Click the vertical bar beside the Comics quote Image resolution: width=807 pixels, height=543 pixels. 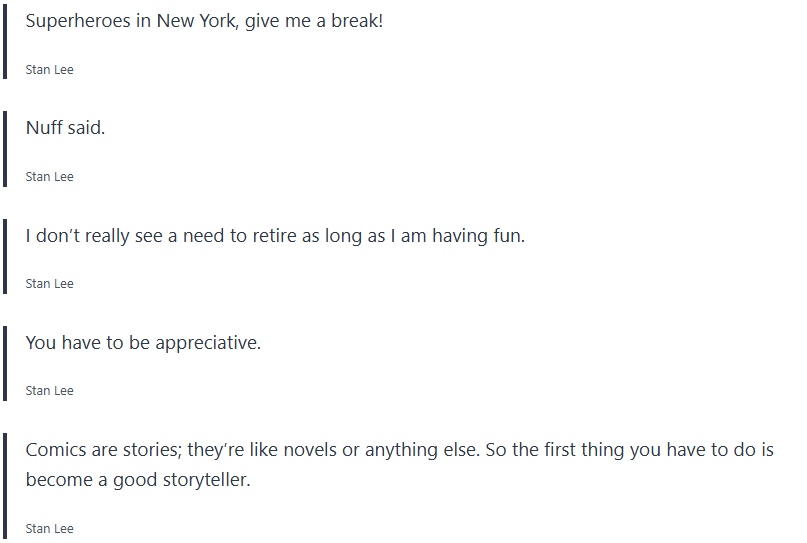[5, 486]
